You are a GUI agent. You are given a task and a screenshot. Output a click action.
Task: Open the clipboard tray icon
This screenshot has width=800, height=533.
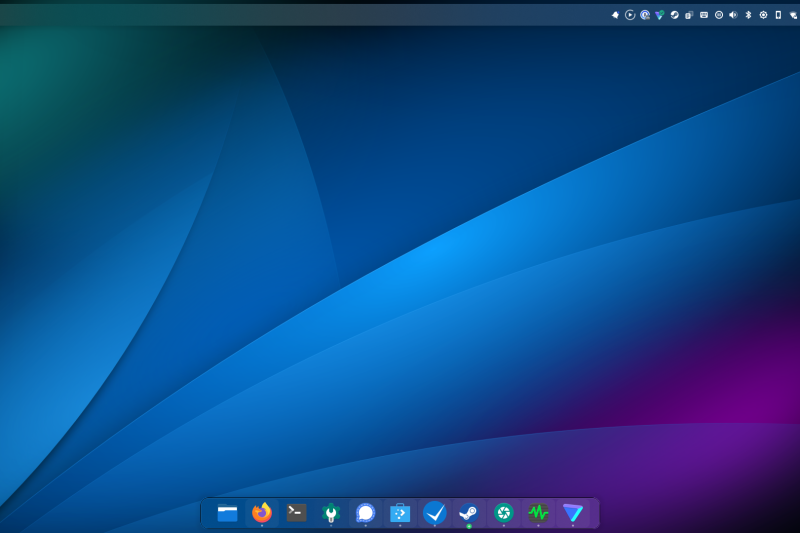[689, 15]
